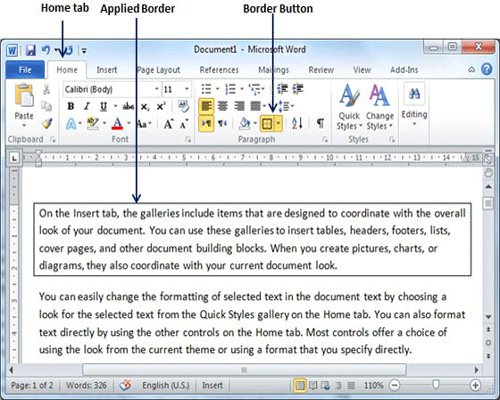The width and height of the screenshot is (500, 400).
Task: Click Words: 326 in status bar
Action: point(86,385)
